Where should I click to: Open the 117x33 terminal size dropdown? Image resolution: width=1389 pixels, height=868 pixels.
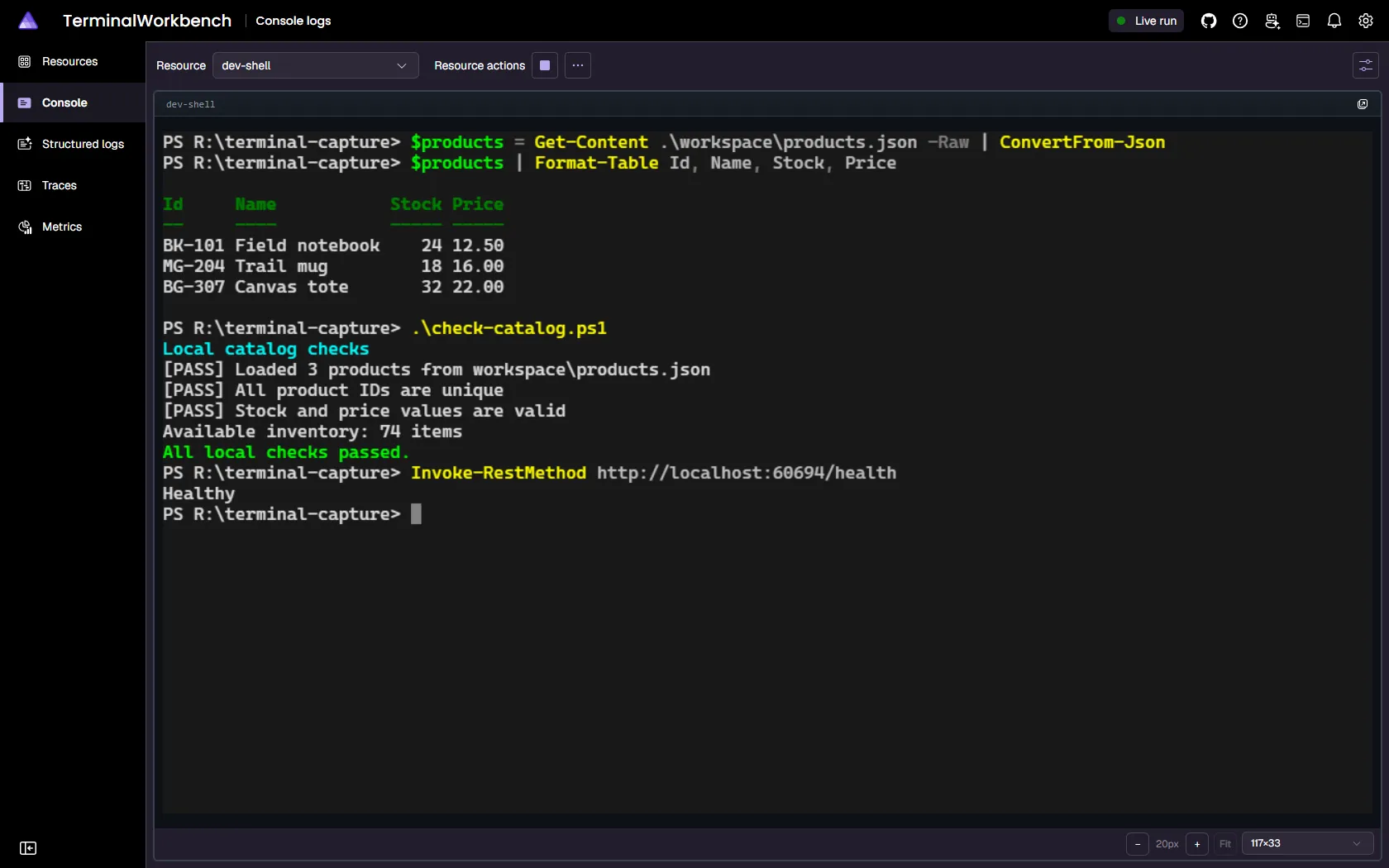point(1307,844)
